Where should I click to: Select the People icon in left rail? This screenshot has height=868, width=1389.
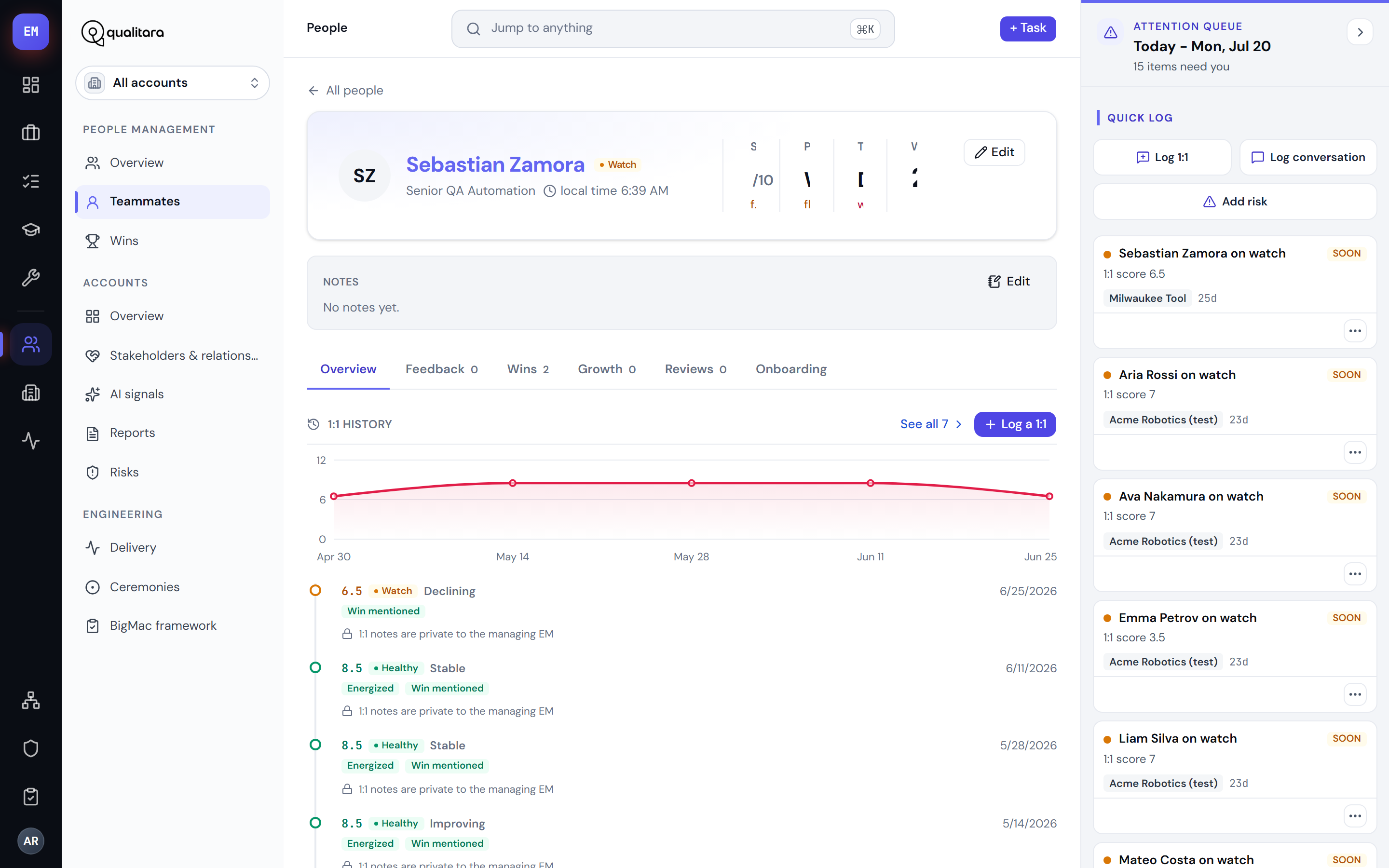pos(30,344)
